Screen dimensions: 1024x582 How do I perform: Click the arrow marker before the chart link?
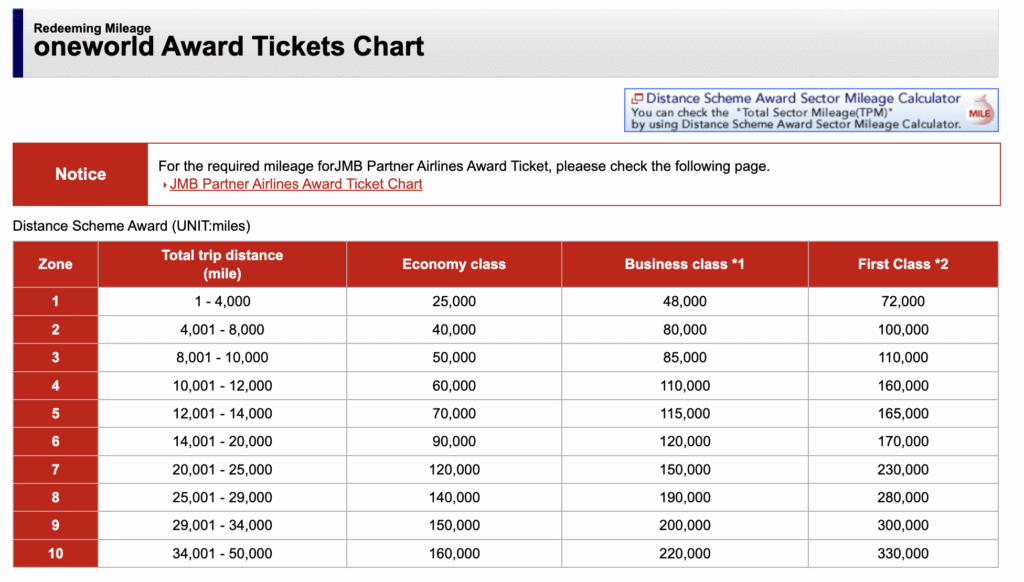[163, 184]
